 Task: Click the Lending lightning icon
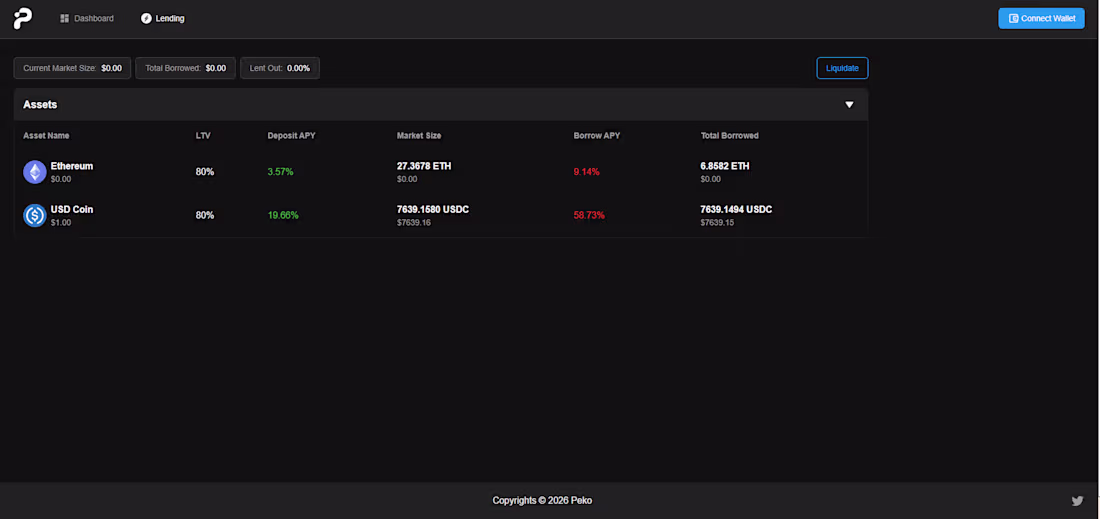click(146, 18)
